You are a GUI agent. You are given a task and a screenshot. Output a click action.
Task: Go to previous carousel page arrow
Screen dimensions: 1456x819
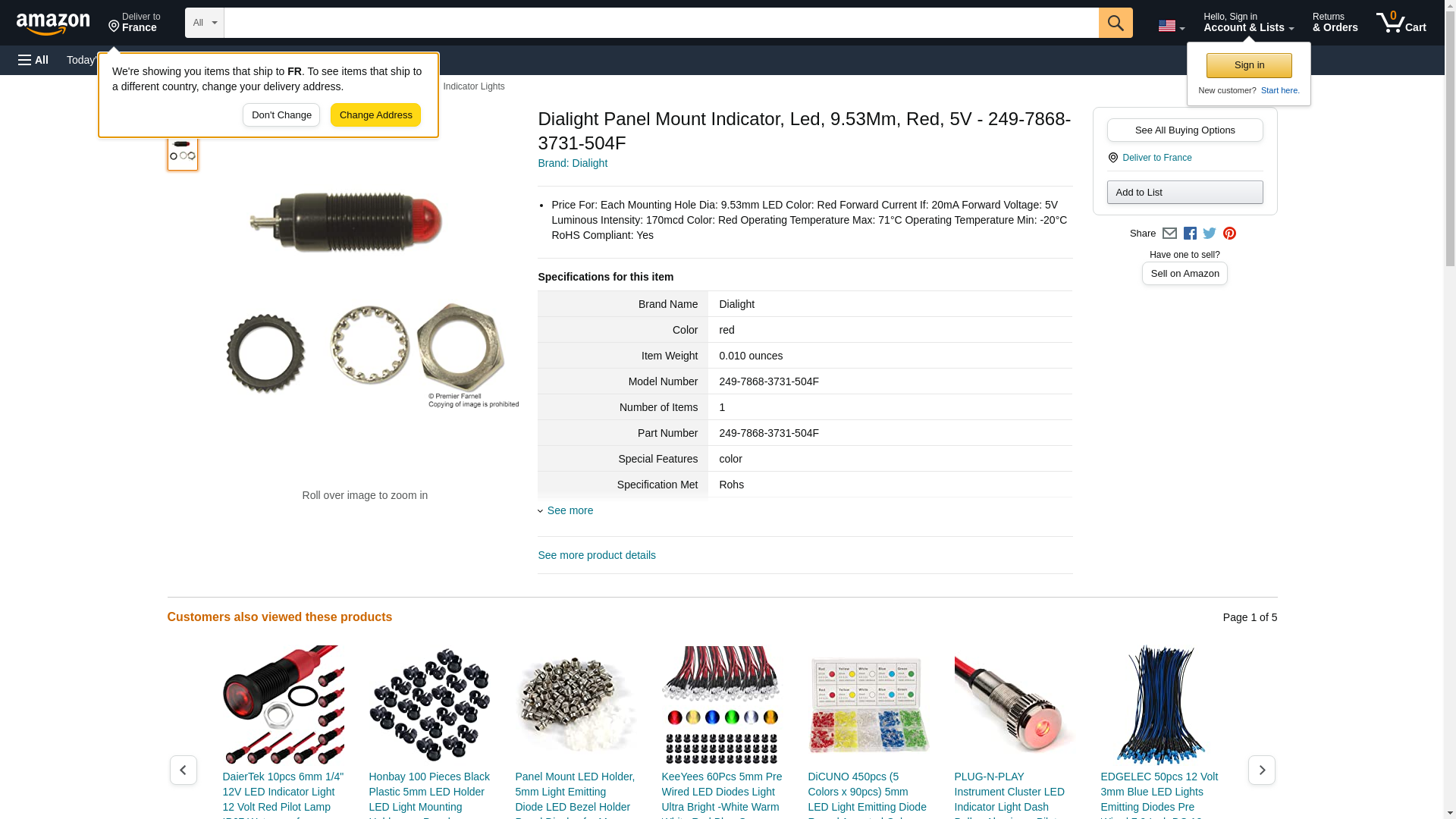coord(183,770)
